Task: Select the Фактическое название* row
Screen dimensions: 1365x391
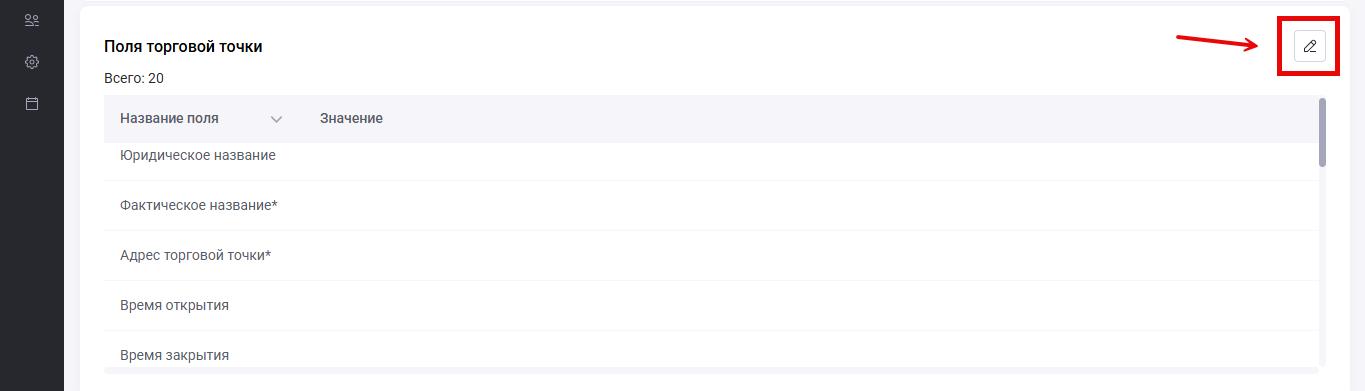Action: pos(708,206)
